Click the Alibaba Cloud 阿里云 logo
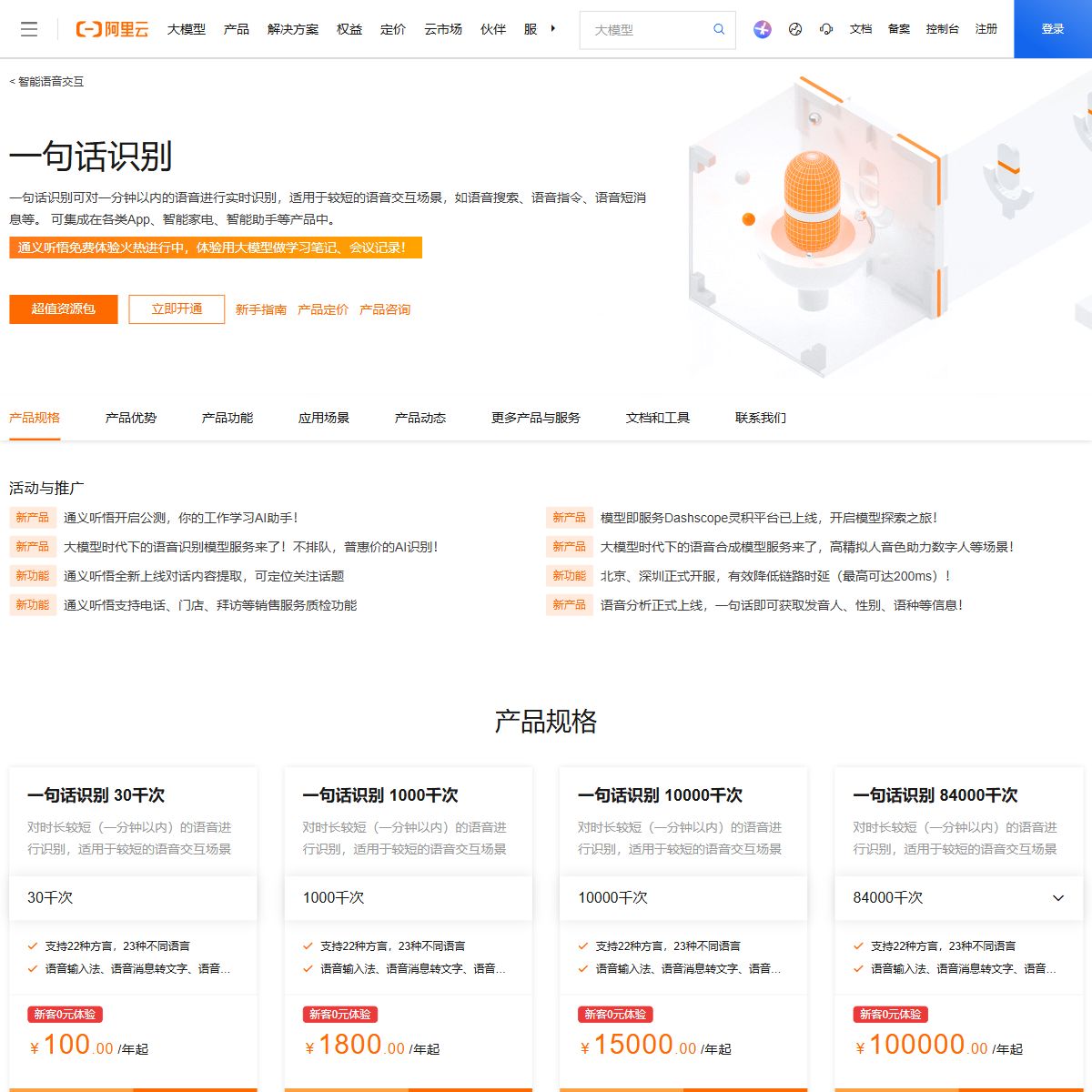This screenshot has height=1092, width=1092. pyautogui.click(x=112, y=29)
